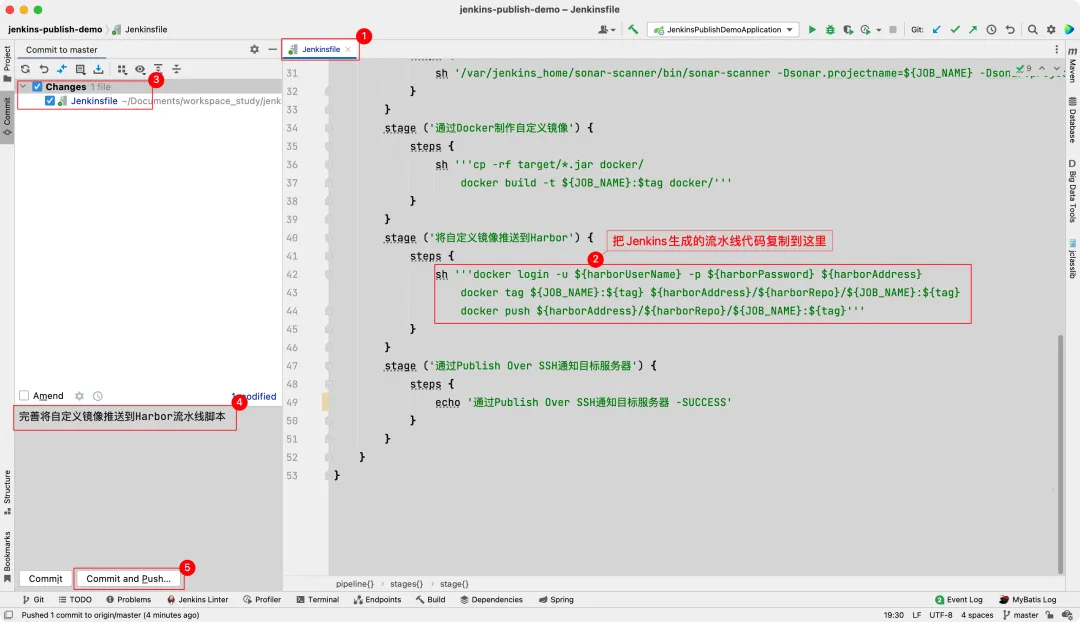
Task: Open commit message history clock icon
Action: (98, 396)
